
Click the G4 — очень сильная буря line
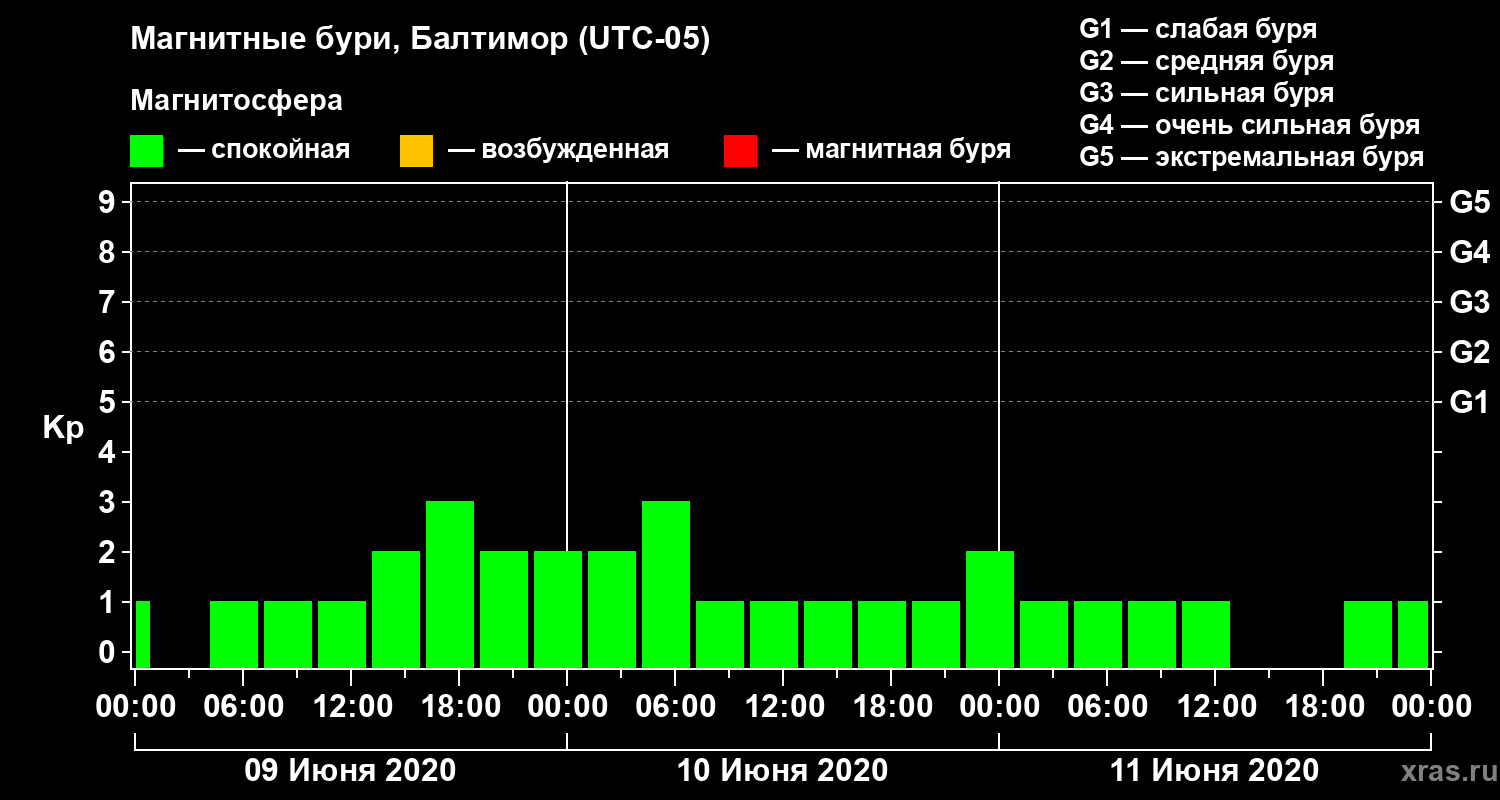(1249, 125)
